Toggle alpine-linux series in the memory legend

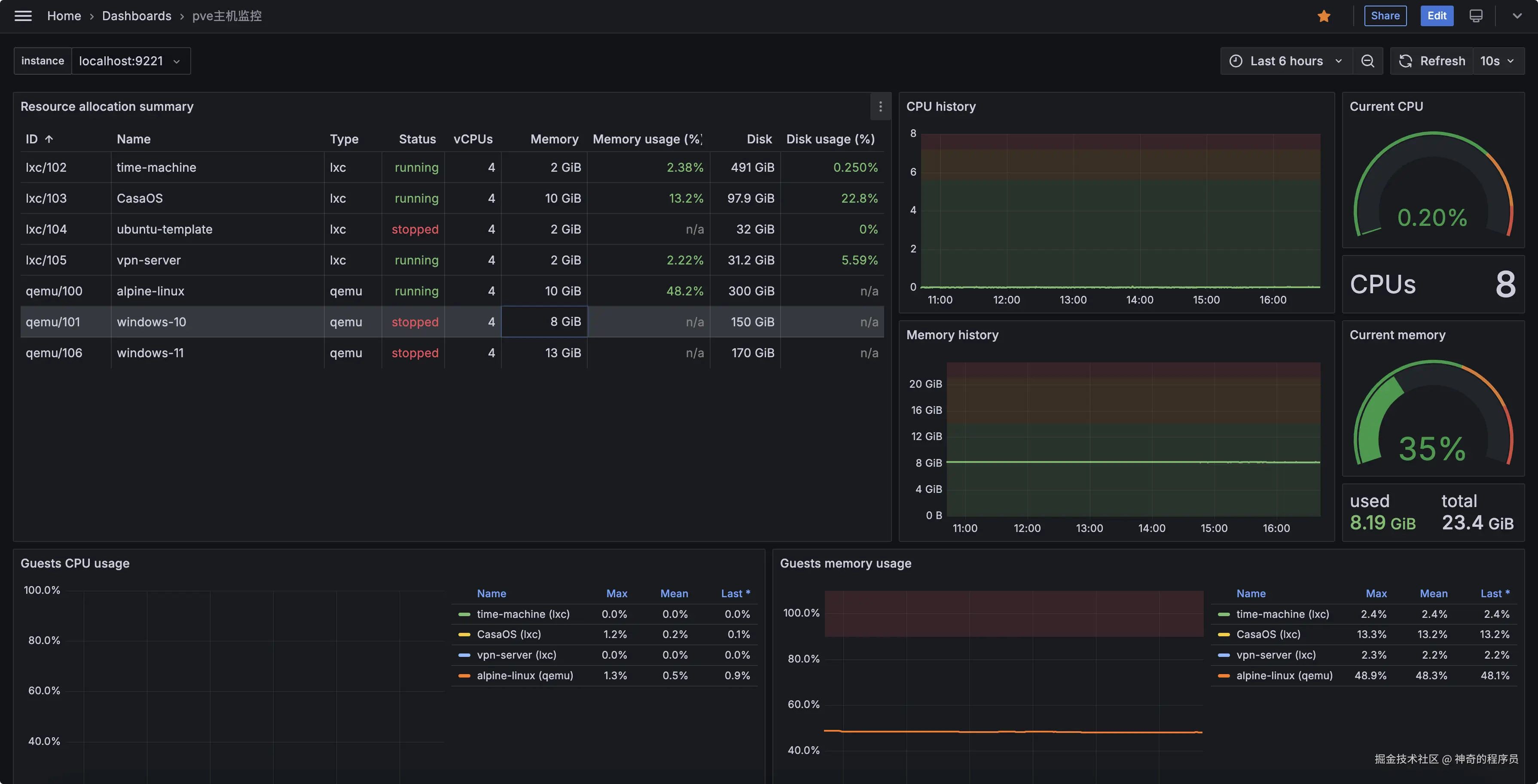coord(1284,675)
